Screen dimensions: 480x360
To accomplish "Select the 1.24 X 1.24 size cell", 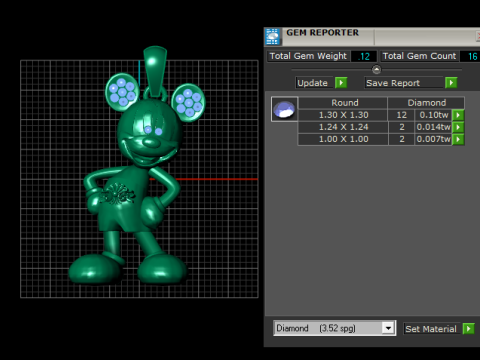I will [x=343, y=127].
